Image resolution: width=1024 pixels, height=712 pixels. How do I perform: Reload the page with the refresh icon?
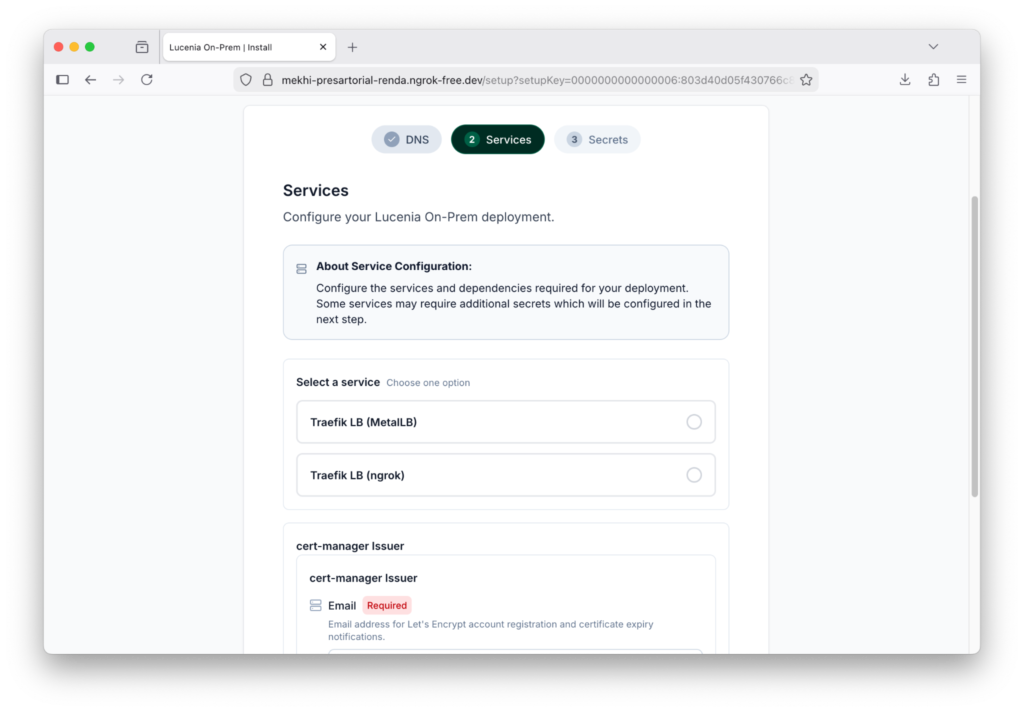[x=147, y=80]
